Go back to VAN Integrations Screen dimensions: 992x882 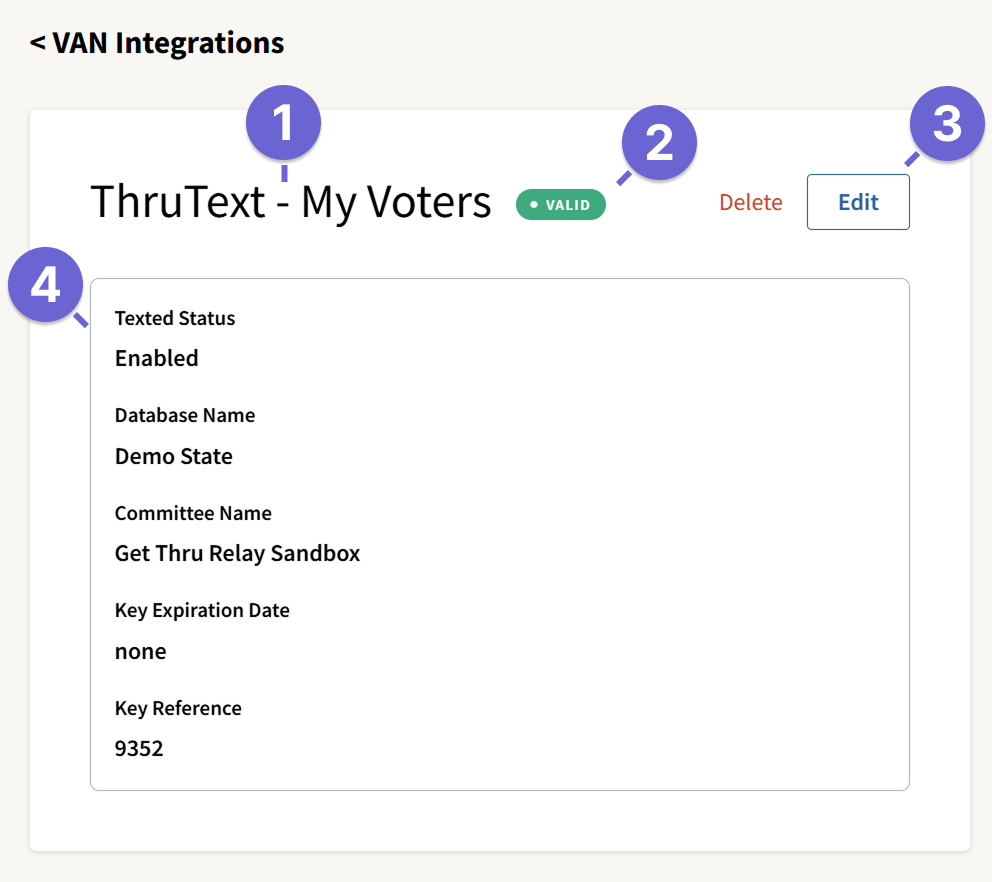click(157, 43)
